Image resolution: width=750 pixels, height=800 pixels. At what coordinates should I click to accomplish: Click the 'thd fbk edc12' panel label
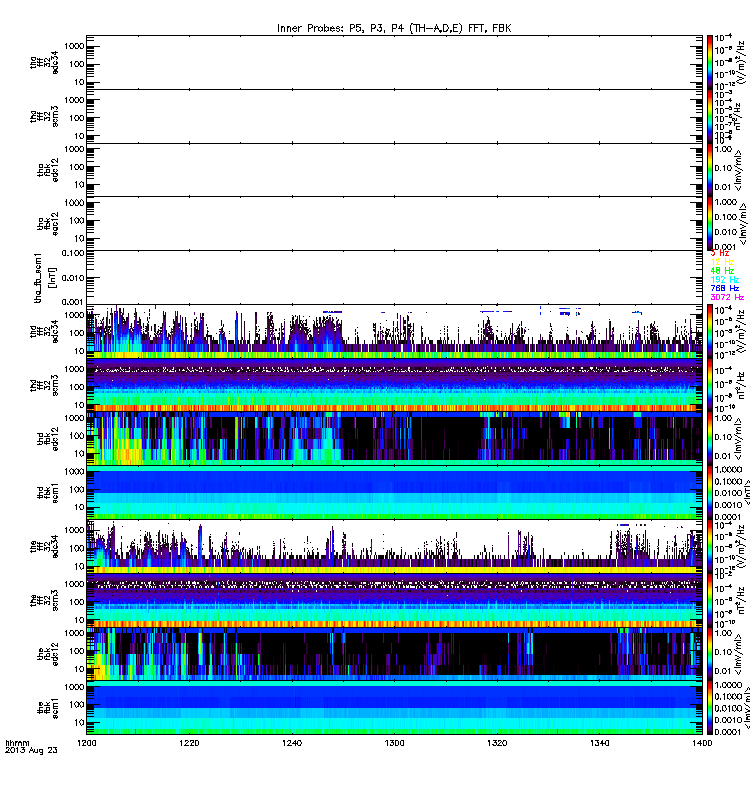click(x=48, y=439)
